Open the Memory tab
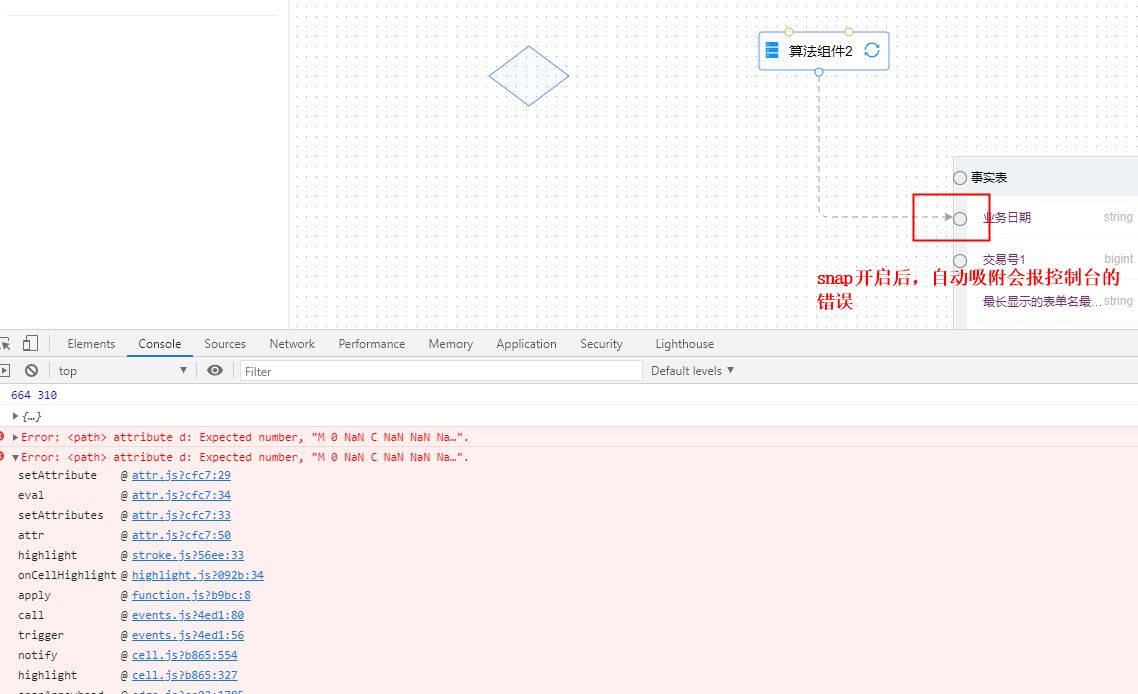1138x694 pixels. tap(451, 344)
